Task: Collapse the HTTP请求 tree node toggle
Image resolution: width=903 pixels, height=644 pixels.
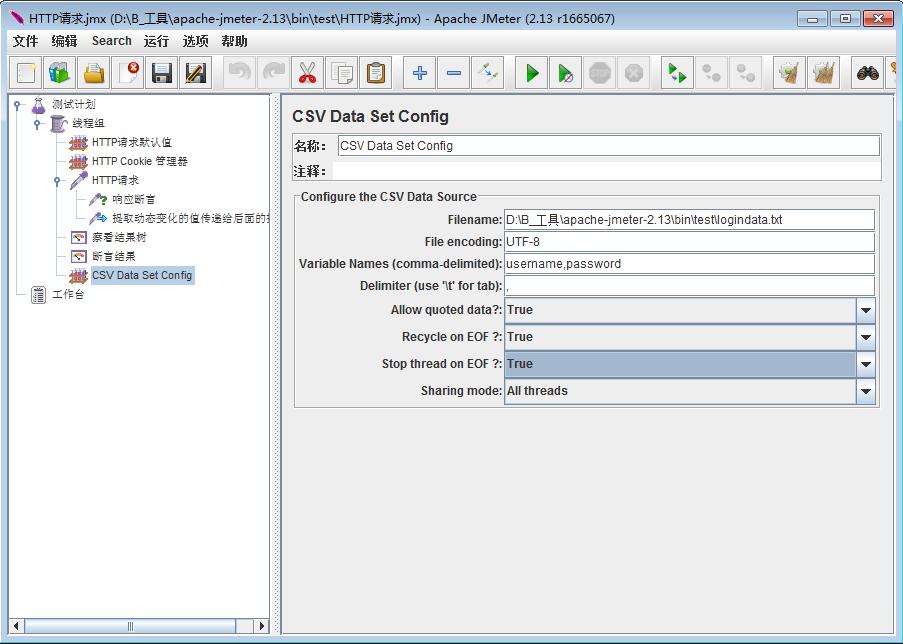Action: 57,181
